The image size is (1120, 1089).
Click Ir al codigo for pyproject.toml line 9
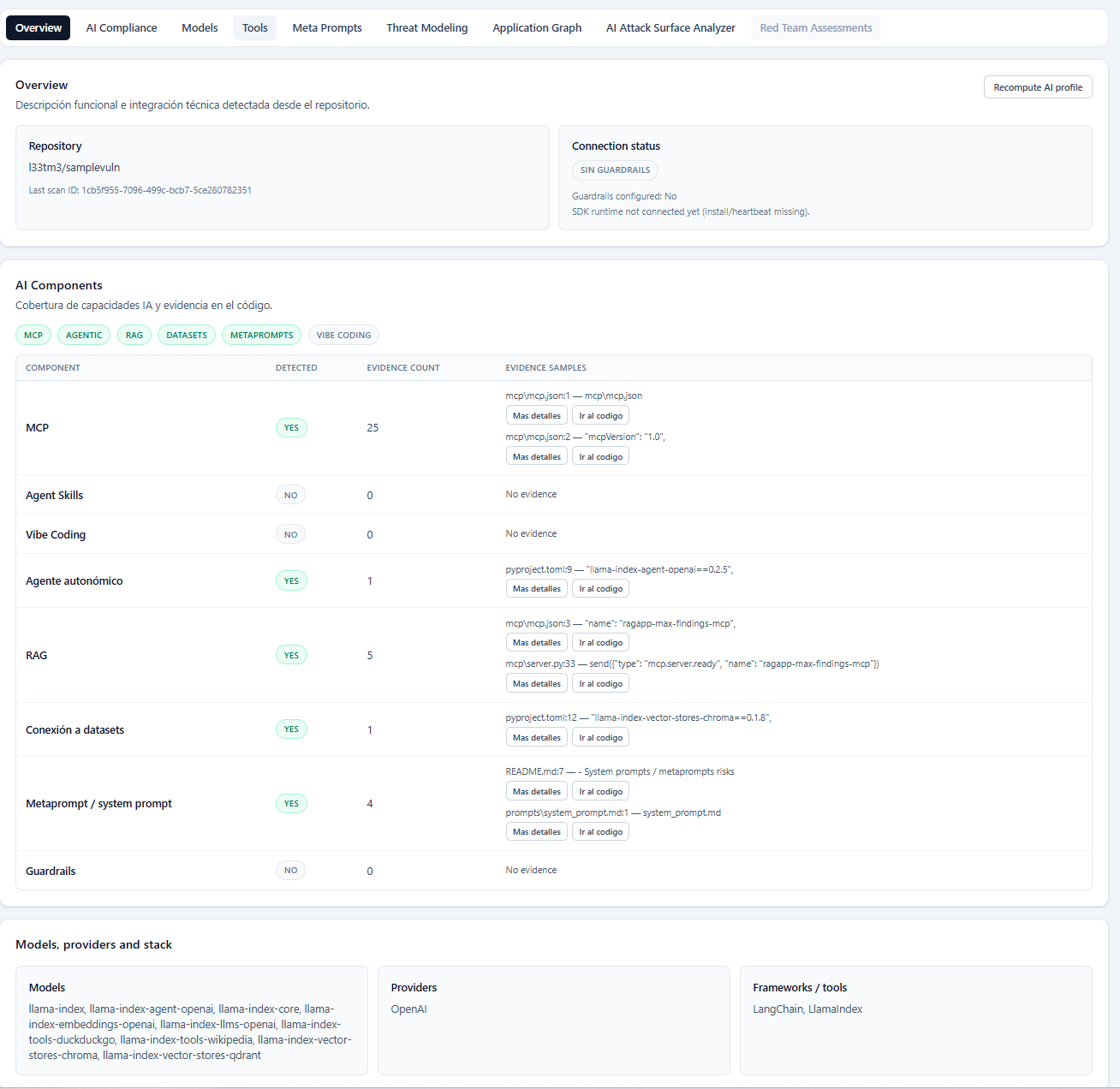point(600,588)
